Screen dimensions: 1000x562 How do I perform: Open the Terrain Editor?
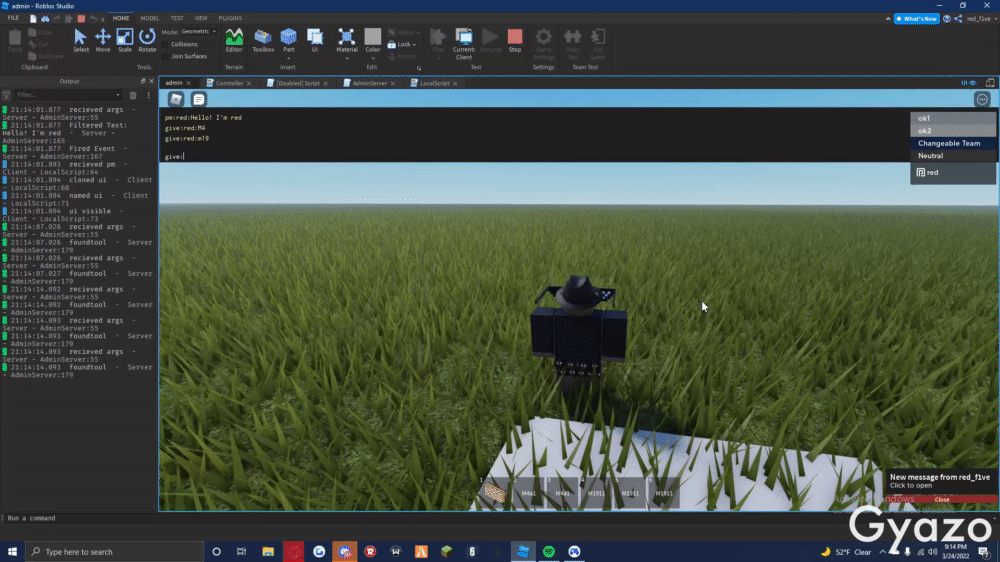[234, 40]
